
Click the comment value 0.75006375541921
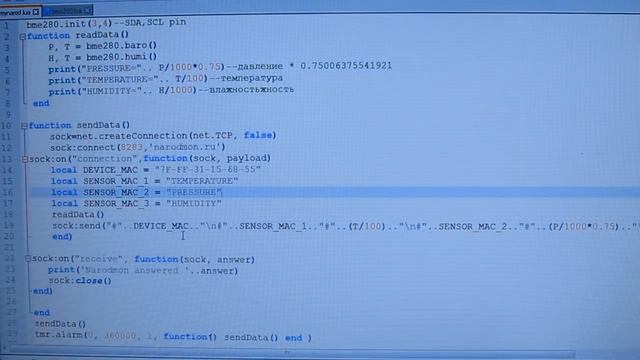(346, 66)
